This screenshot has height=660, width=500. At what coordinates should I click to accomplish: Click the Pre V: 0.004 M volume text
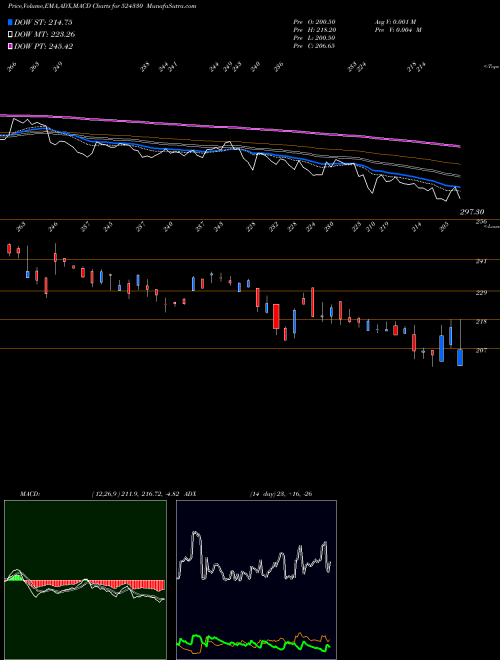click(398, 30)
